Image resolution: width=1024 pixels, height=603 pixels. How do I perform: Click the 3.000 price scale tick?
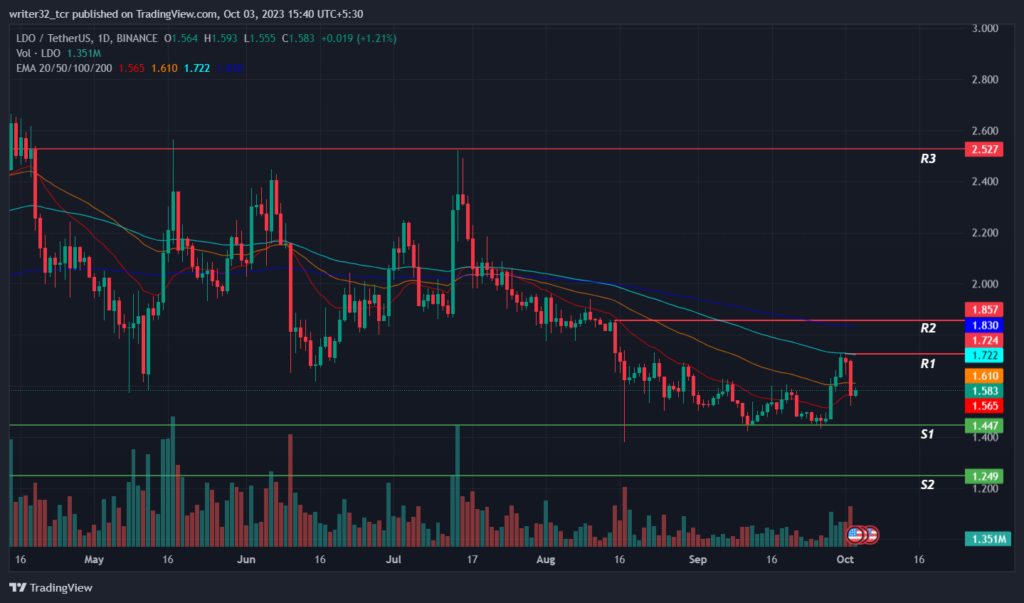click(x=985, y=28)
